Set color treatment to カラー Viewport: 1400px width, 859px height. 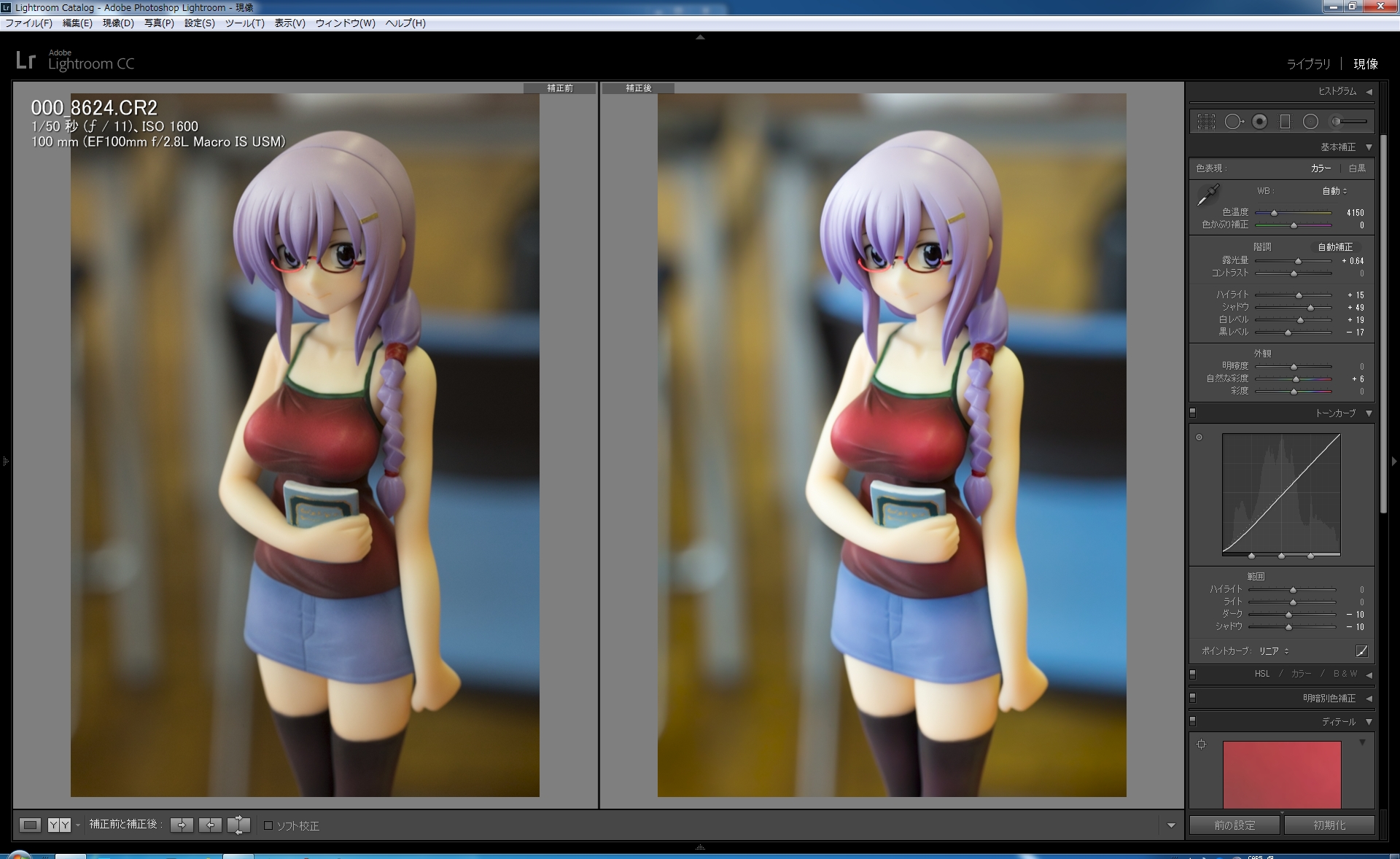tap(1321, 168)
